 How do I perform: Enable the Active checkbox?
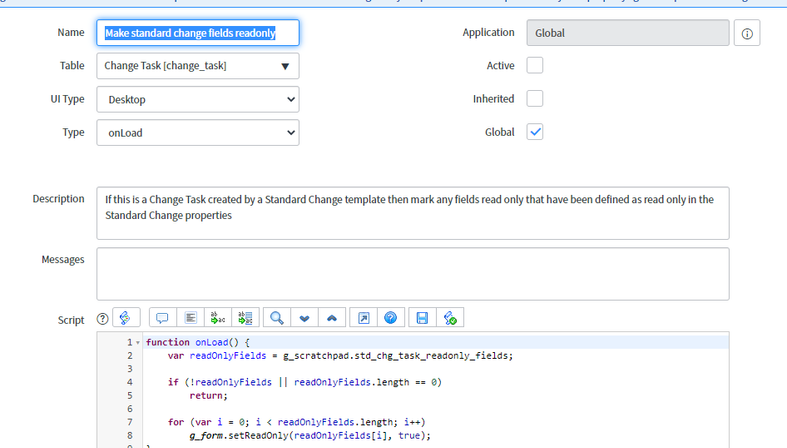[x=535, y=65]
